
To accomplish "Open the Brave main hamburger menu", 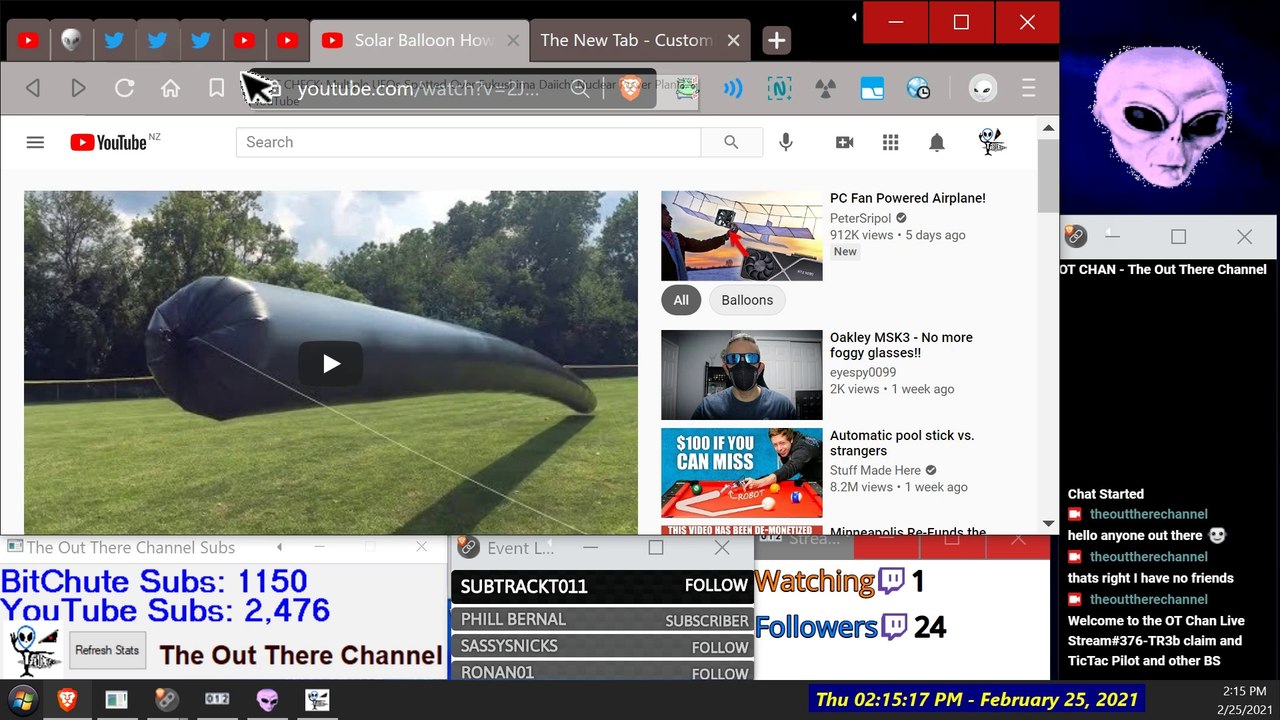I will (1028, 89).
